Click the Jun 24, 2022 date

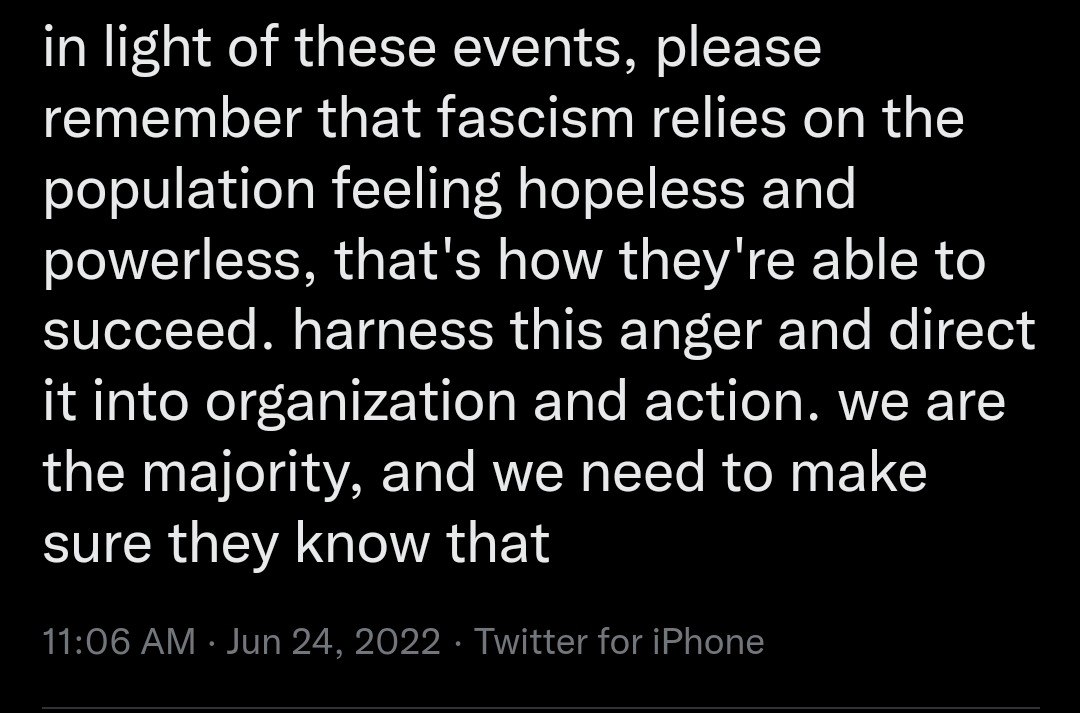334,642
